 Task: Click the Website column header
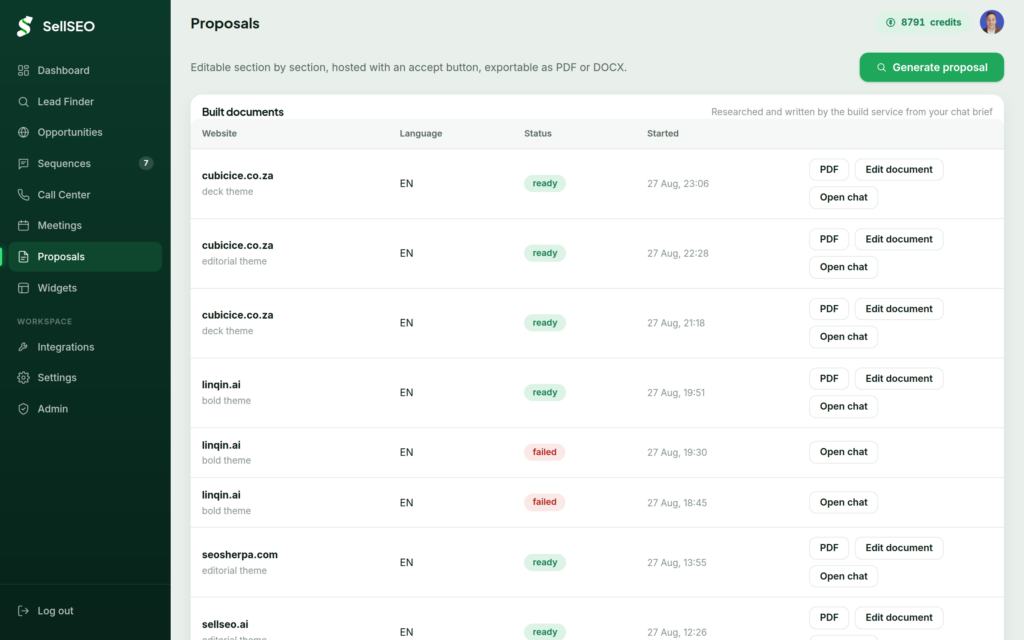click(x=219, y=133)
